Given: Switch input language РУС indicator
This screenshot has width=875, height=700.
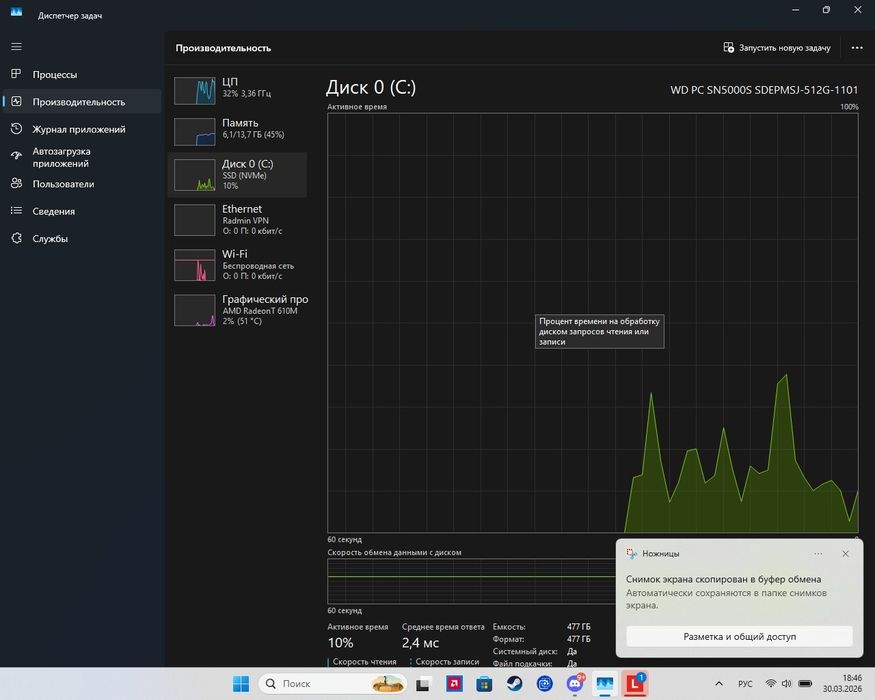Looking at the screenshot, I should click(x=745, y=683).
